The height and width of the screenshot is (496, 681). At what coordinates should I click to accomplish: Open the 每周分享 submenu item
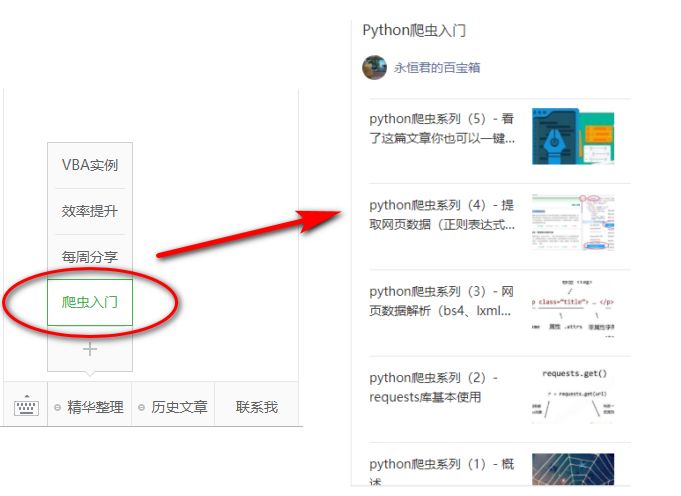(90, 257)
